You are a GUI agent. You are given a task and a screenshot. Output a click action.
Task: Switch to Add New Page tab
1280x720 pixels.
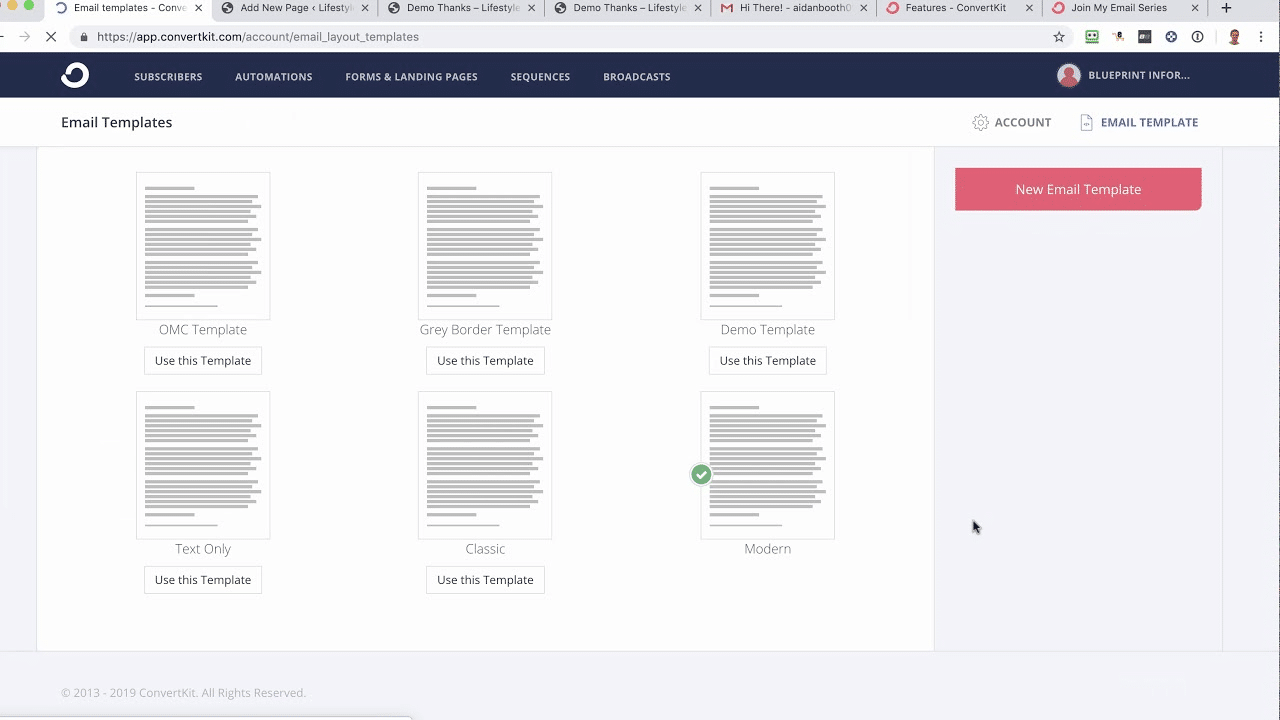tap(295, 8)
